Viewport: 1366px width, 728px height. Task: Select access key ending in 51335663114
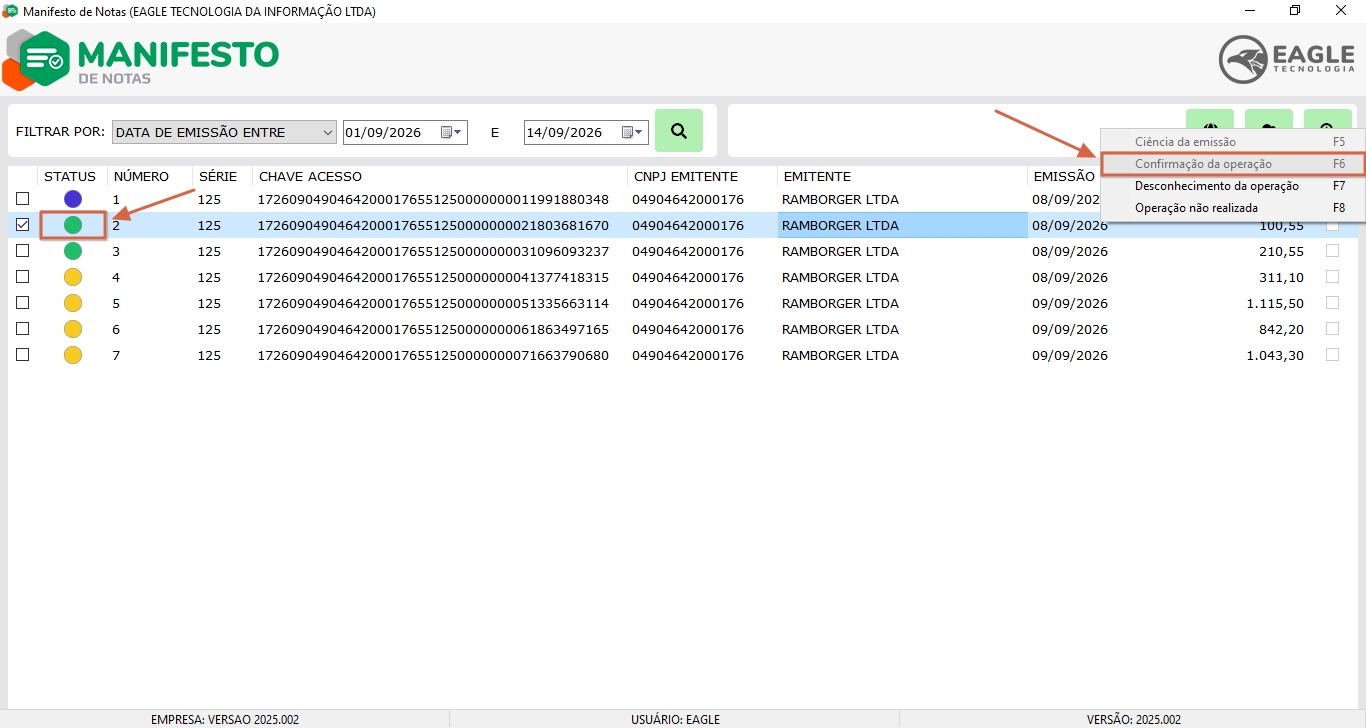[x=433, y=303]
